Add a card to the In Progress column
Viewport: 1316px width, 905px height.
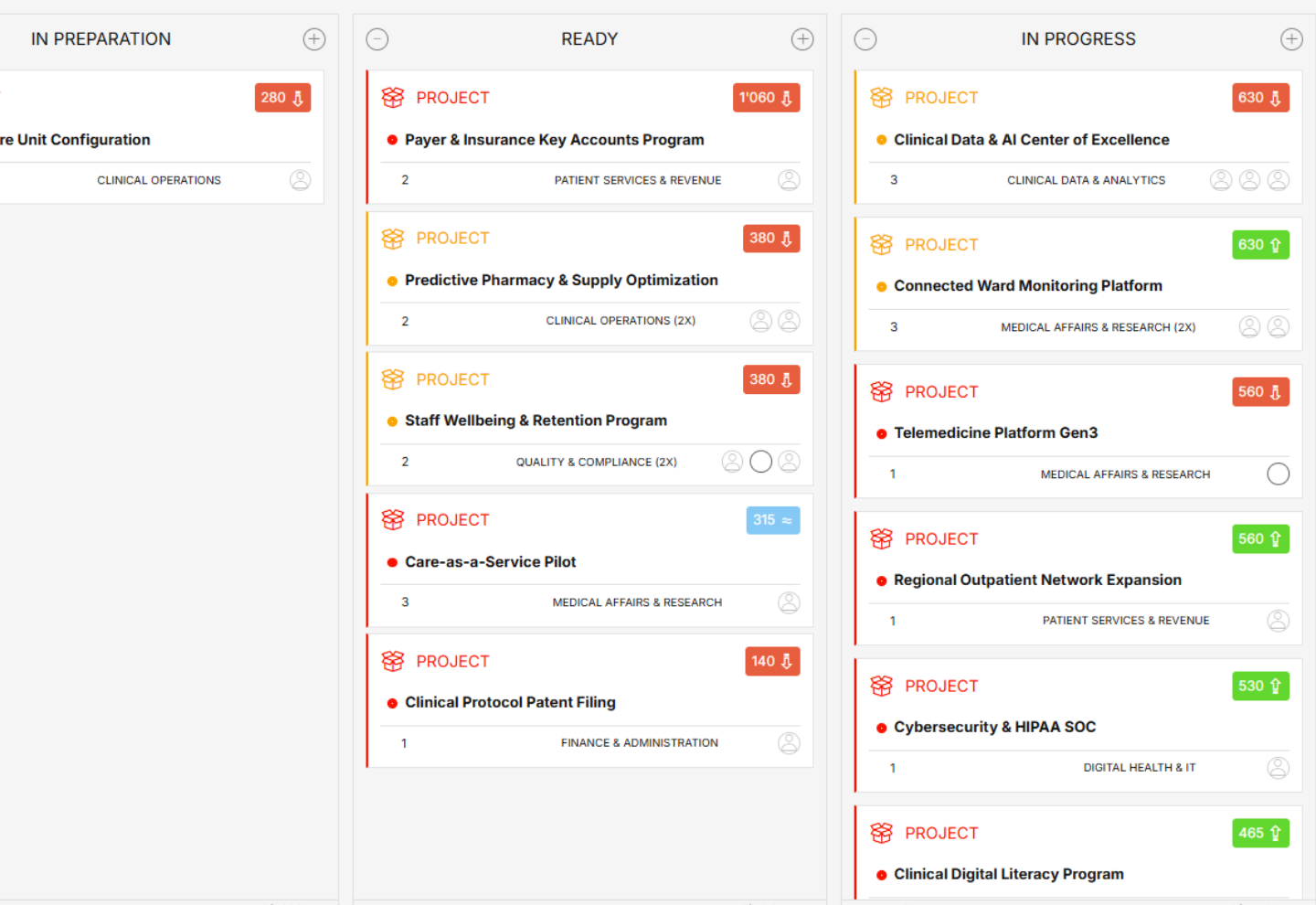pyautogui.click(x=1291, y=39)
